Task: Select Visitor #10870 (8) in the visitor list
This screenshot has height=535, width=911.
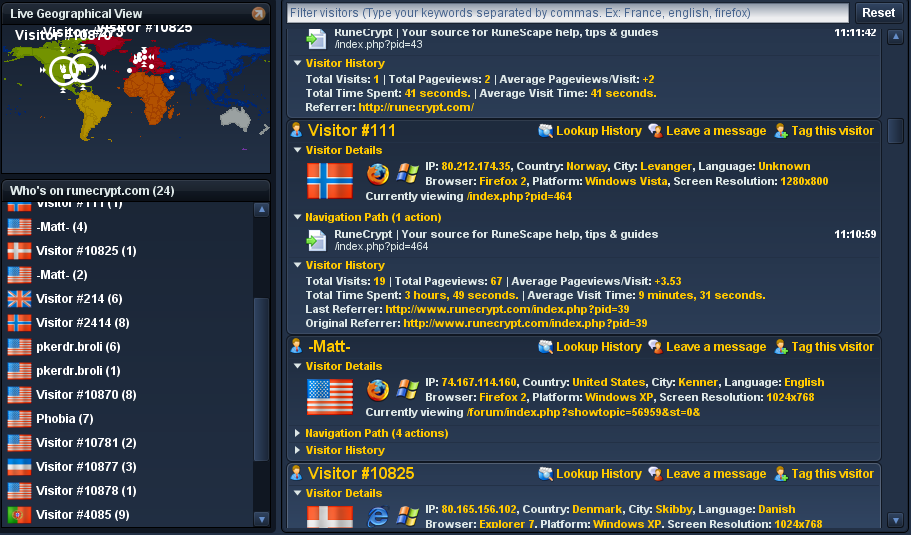Action: pos(130,394)
